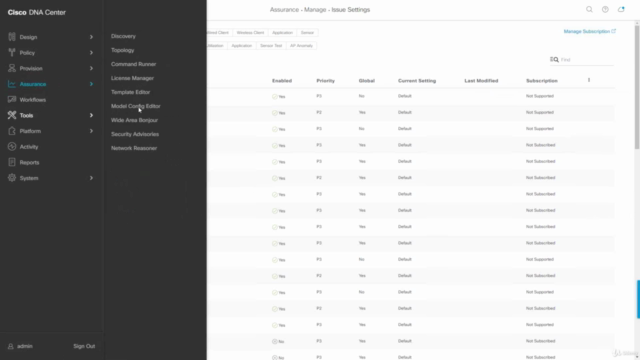This screenshot has width=640, height=360.
Task: Click the filter search icon beside Find
Action: click(554, 60)
